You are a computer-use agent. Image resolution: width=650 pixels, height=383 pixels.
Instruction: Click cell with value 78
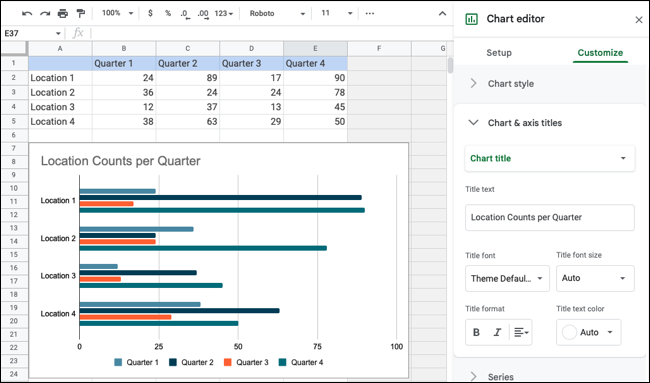click(x=315, y=92)
